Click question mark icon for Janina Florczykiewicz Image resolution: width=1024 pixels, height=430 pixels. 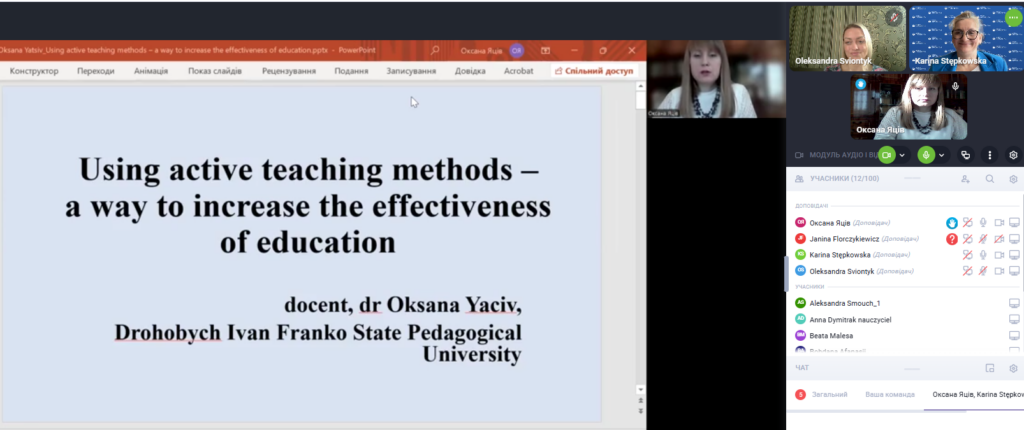click(x=952, y=239)
